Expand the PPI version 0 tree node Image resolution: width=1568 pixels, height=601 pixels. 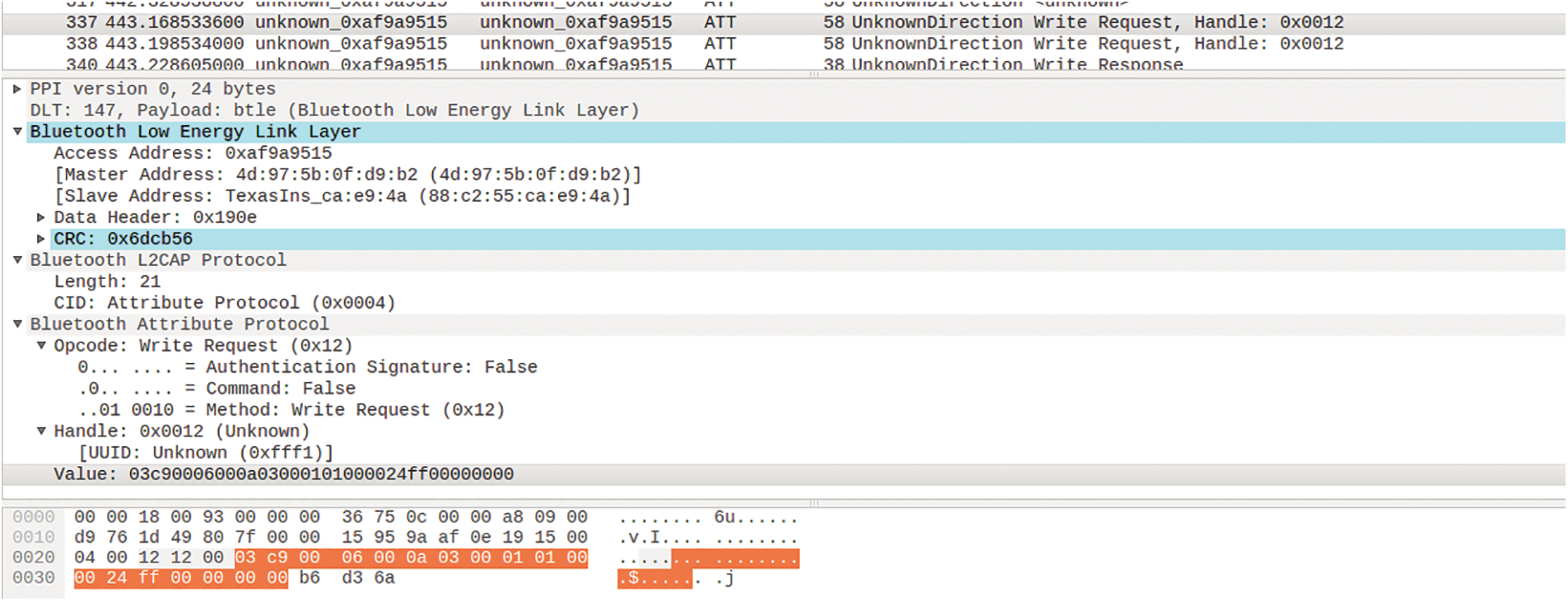17,89
